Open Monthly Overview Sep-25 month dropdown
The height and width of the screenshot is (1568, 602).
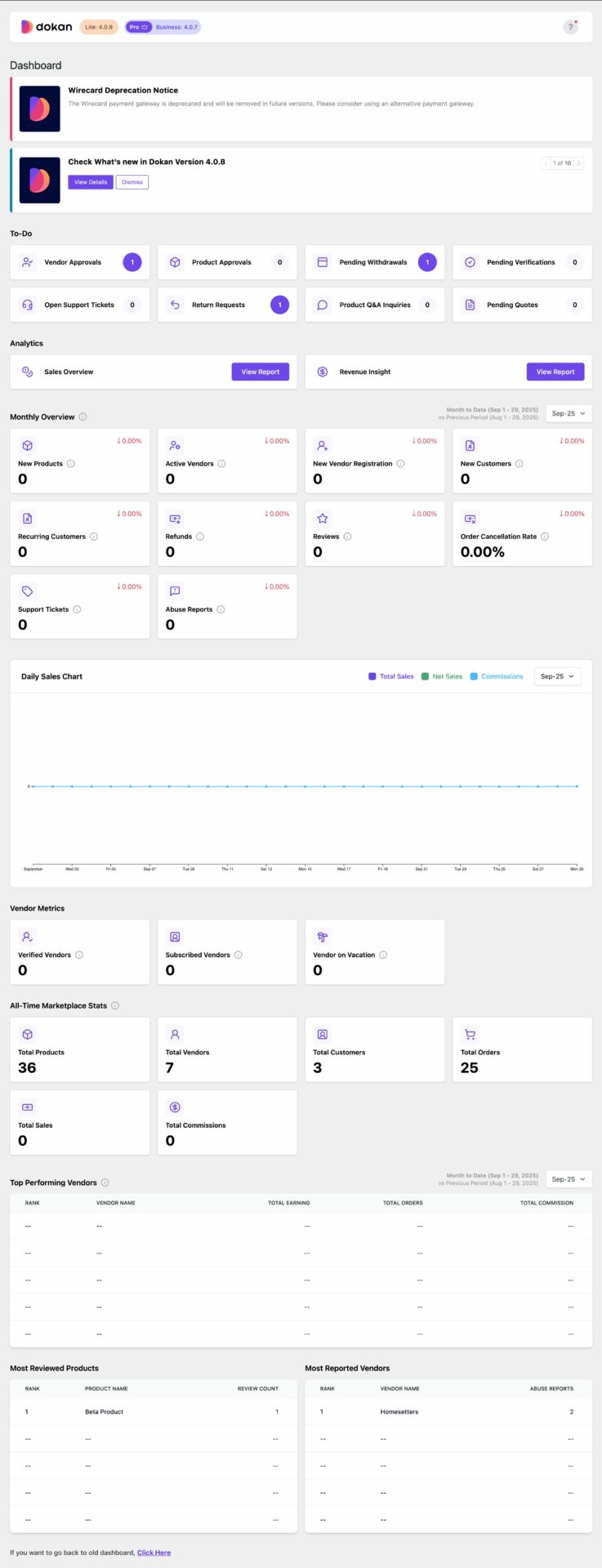[568, 414]
